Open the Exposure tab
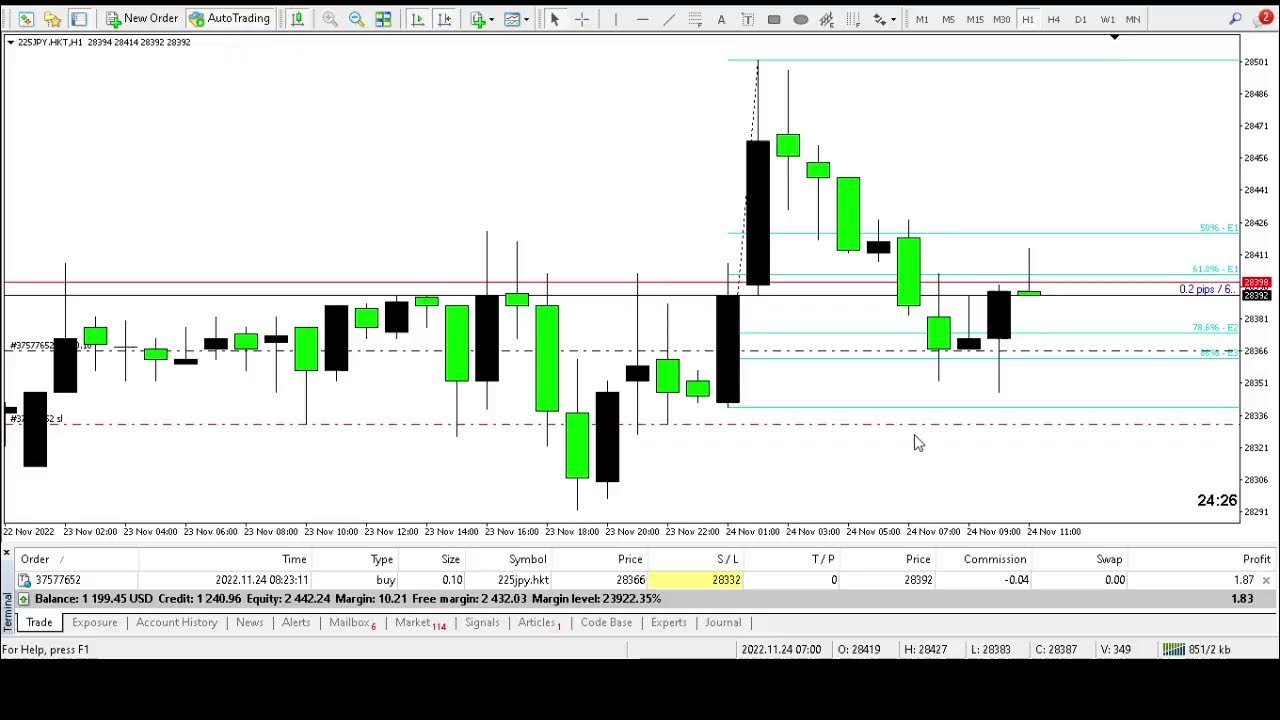Screen dimensions: 1280x720 (x=95, y=622)
